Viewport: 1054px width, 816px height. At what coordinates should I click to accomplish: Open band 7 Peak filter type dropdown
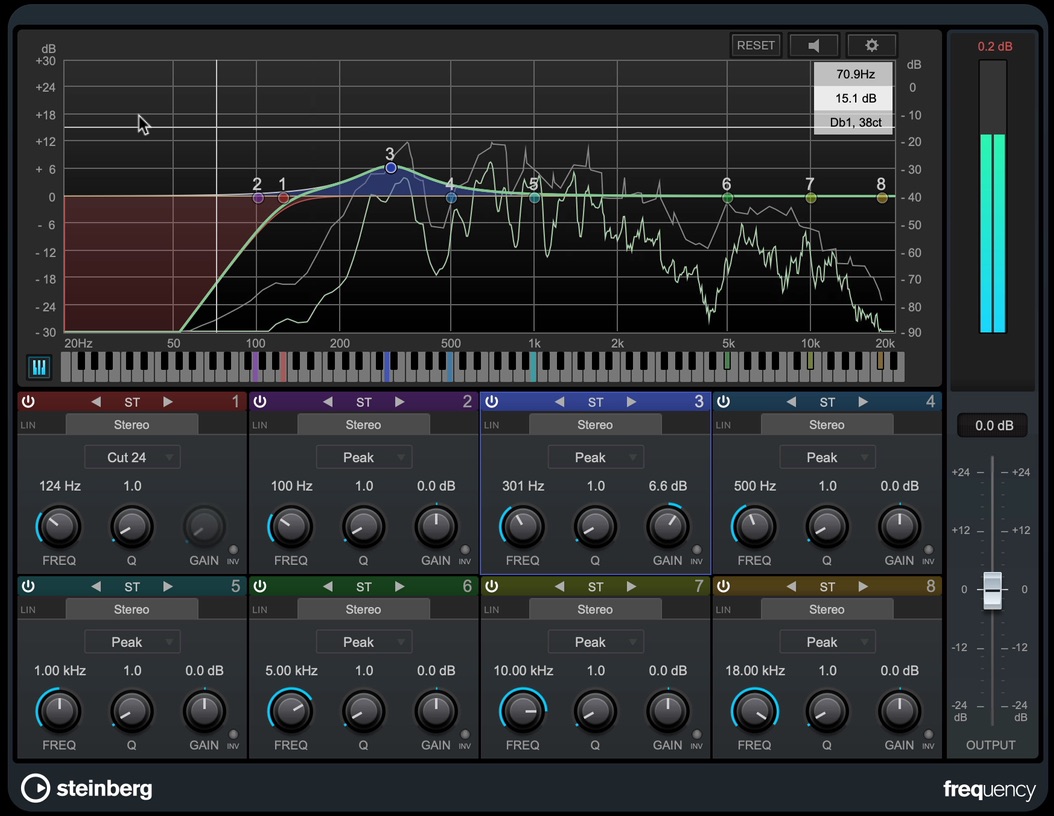pyautogui.click(x=596, y=642)
